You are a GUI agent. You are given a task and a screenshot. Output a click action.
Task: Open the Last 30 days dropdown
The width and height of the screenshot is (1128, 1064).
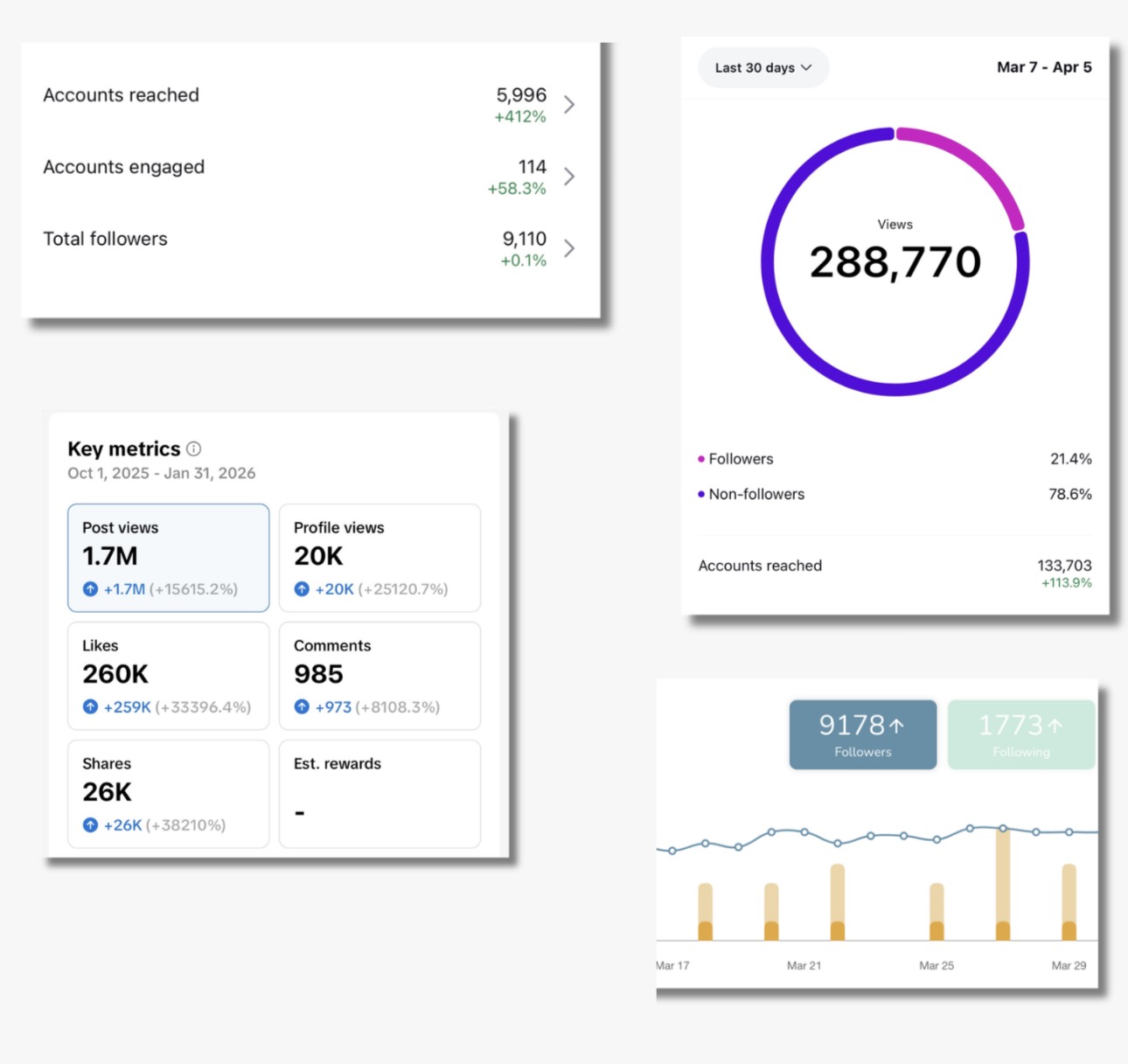pos(763,67)
